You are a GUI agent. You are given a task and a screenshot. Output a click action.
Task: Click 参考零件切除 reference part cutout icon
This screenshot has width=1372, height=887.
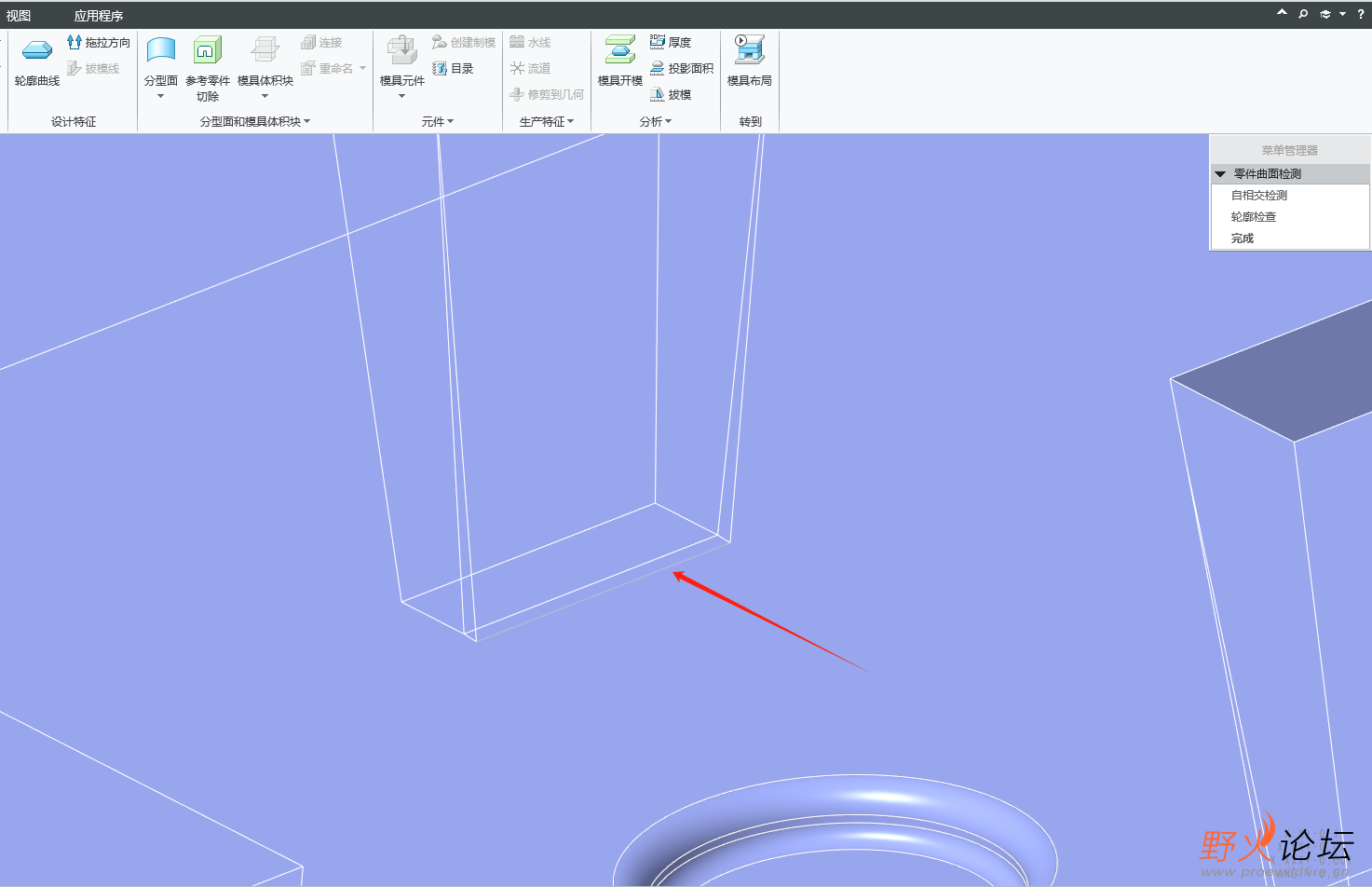(x=207, y=50)
